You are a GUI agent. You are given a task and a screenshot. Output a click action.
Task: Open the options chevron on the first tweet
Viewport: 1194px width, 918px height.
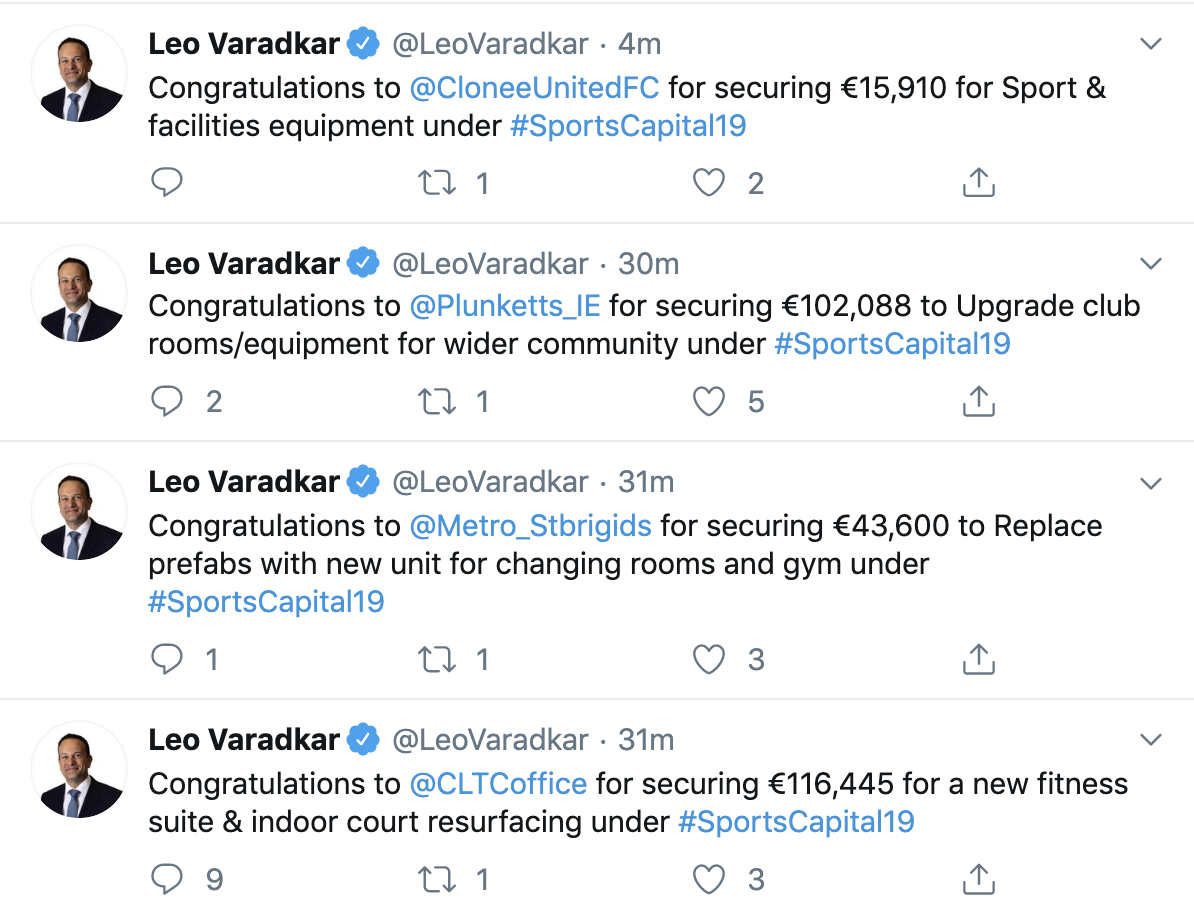[1151, 45]
